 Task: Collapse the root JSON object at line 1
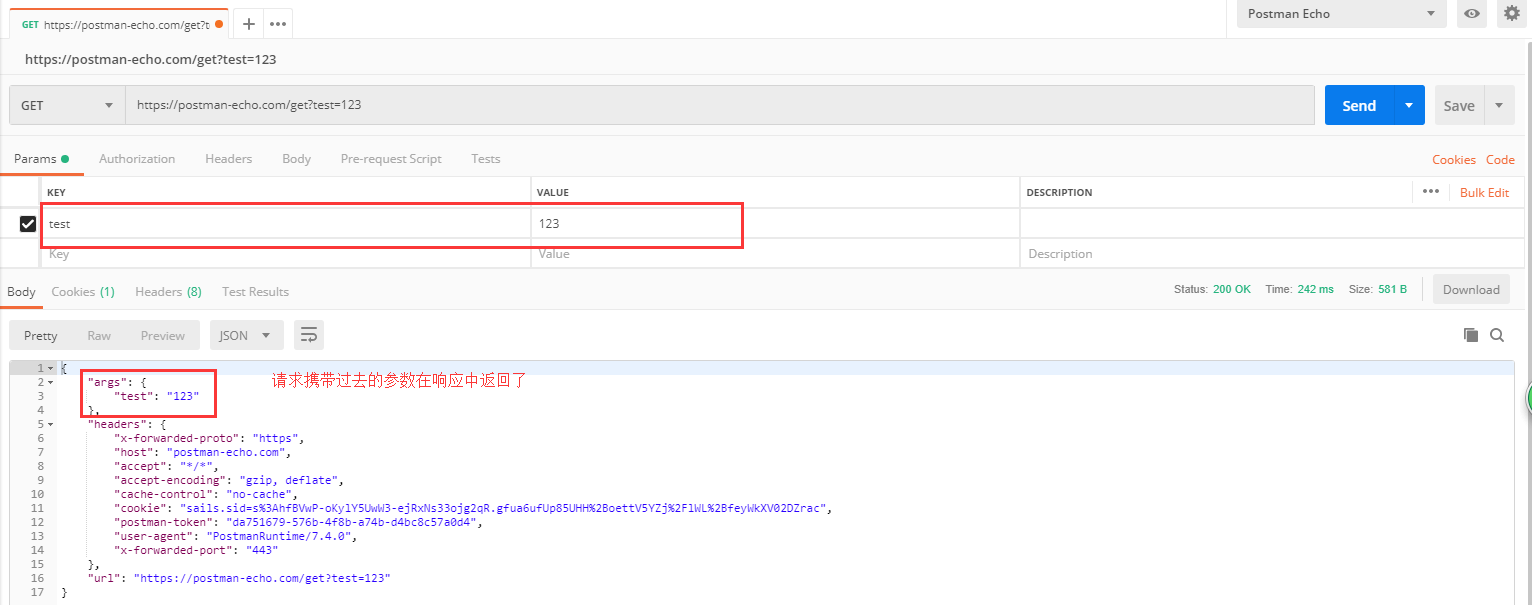(50, 368)
